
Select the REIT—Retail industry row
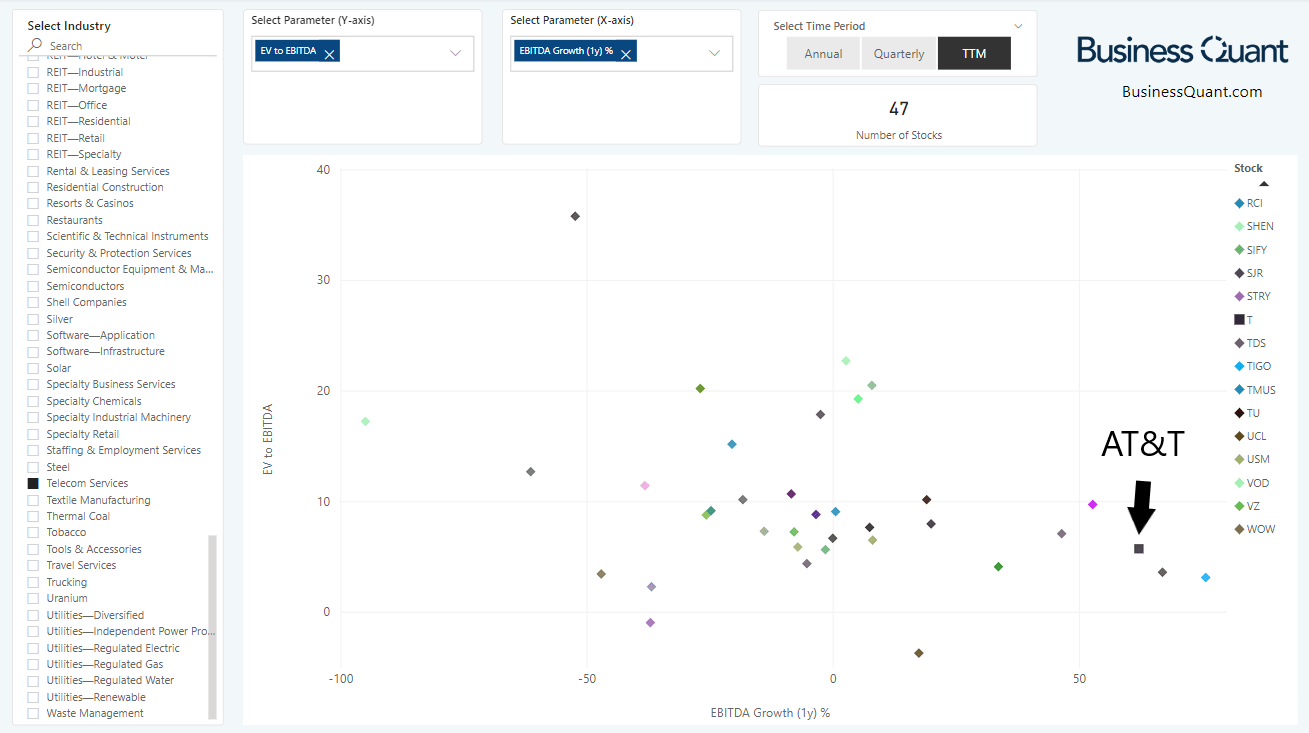click(x=120, y=138)
